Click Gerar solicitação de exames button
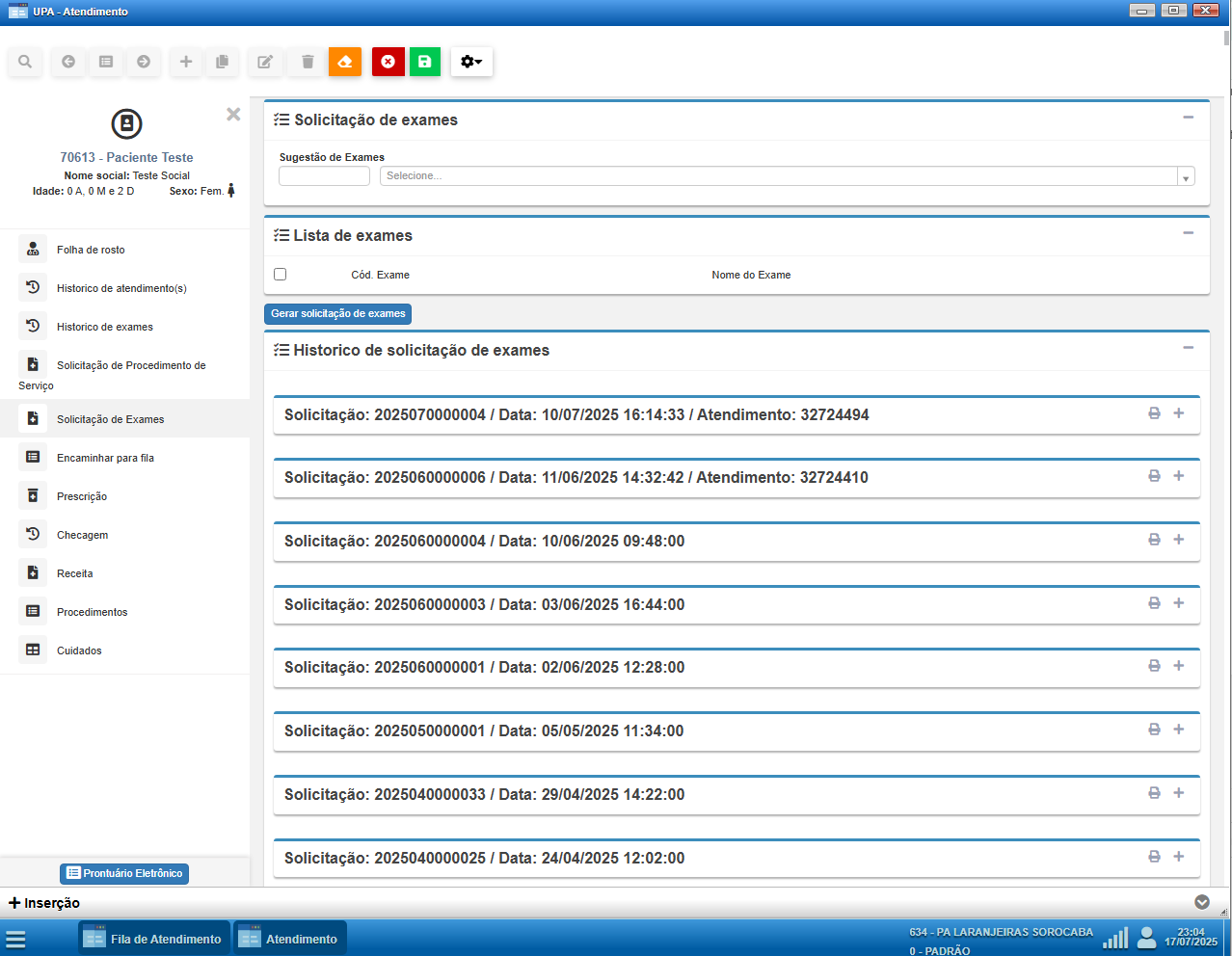 pos(338,314)
